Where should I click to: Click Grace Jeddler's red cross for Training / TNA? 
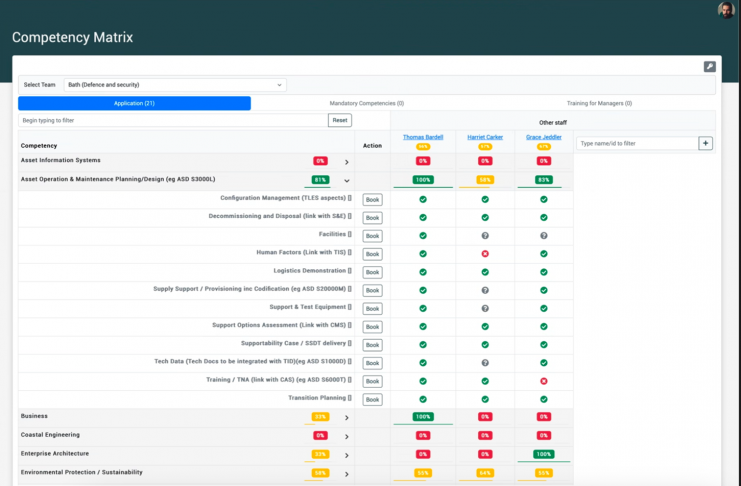point(543,381)
